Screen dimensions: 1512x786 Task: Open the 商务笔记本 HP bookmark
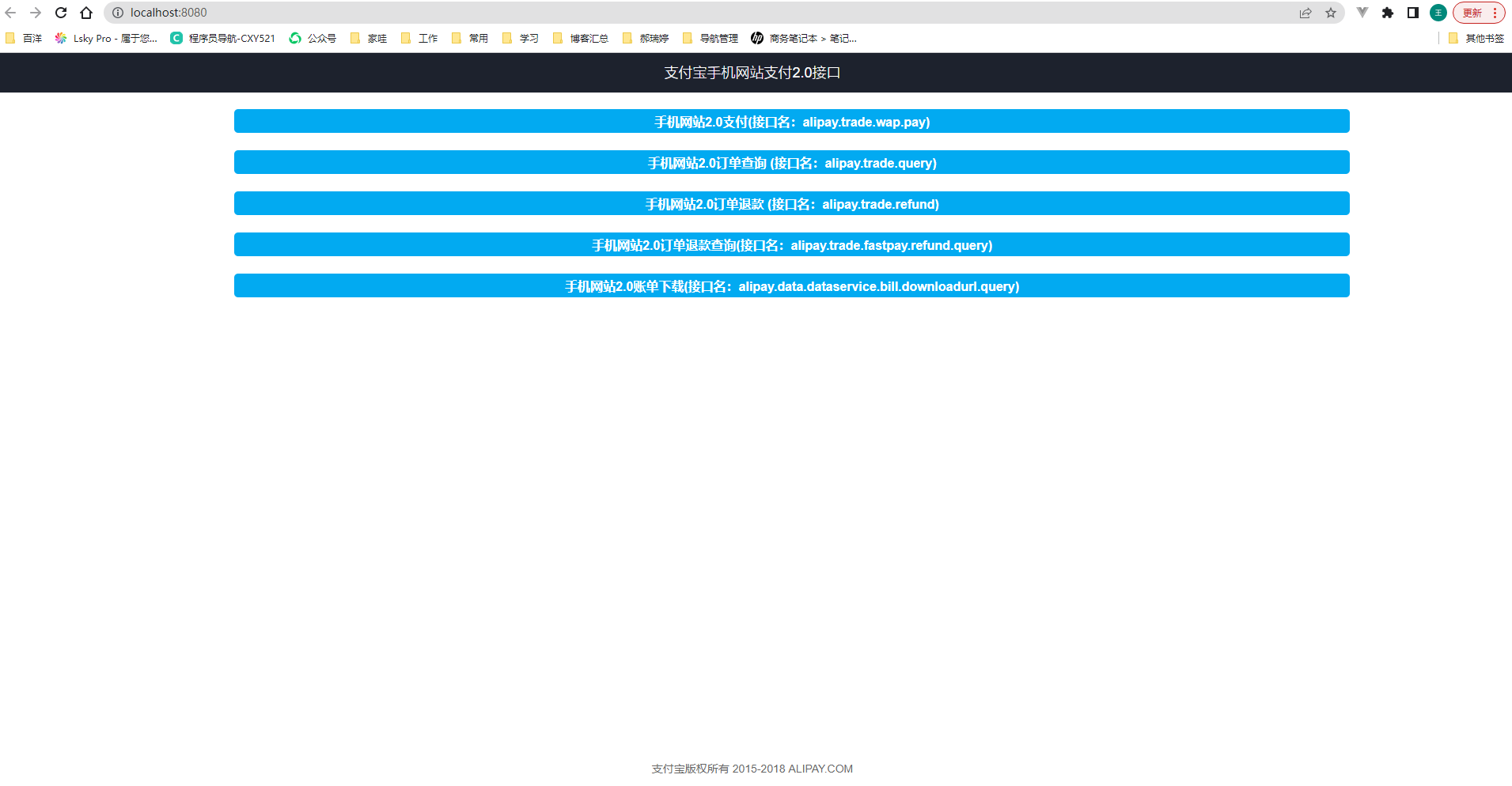[x=804, y=38]
